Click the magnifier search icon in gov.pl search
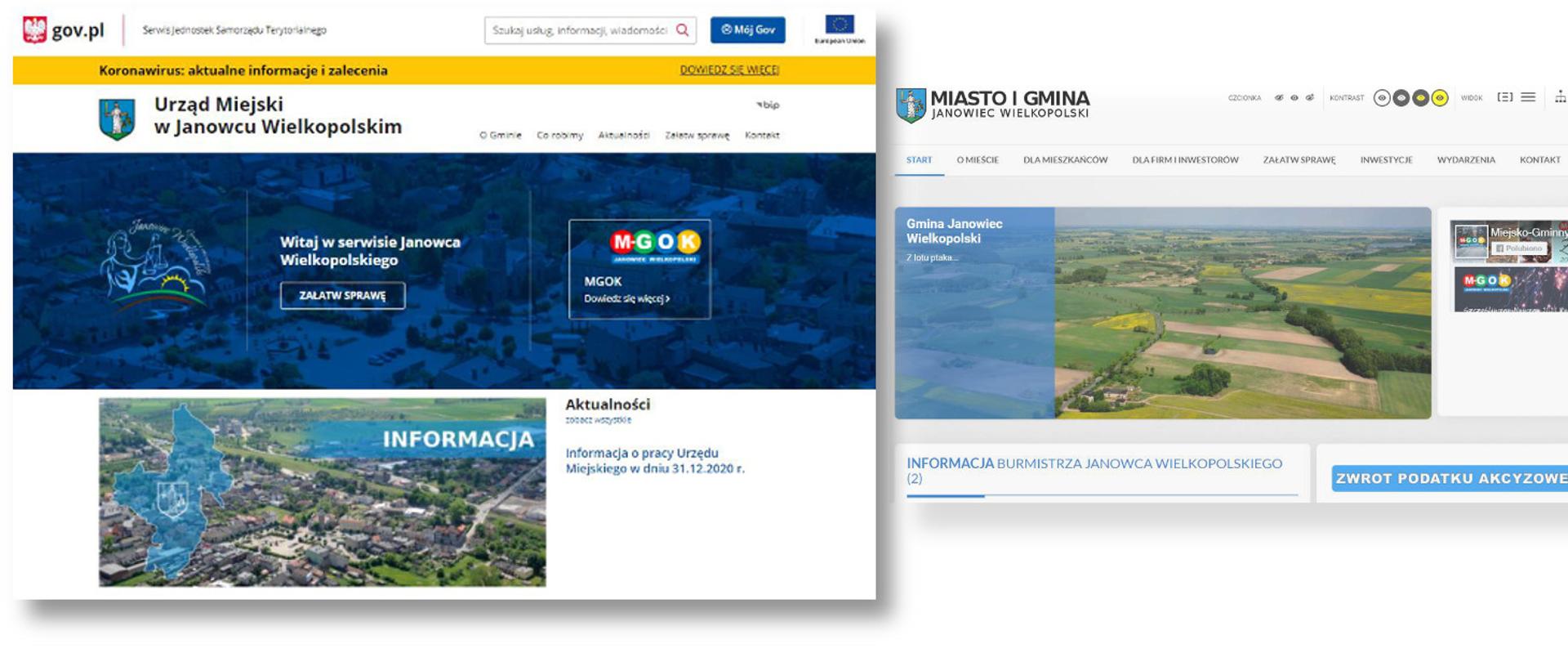This screenshot has width=1568, height=662. click(682, 30)
